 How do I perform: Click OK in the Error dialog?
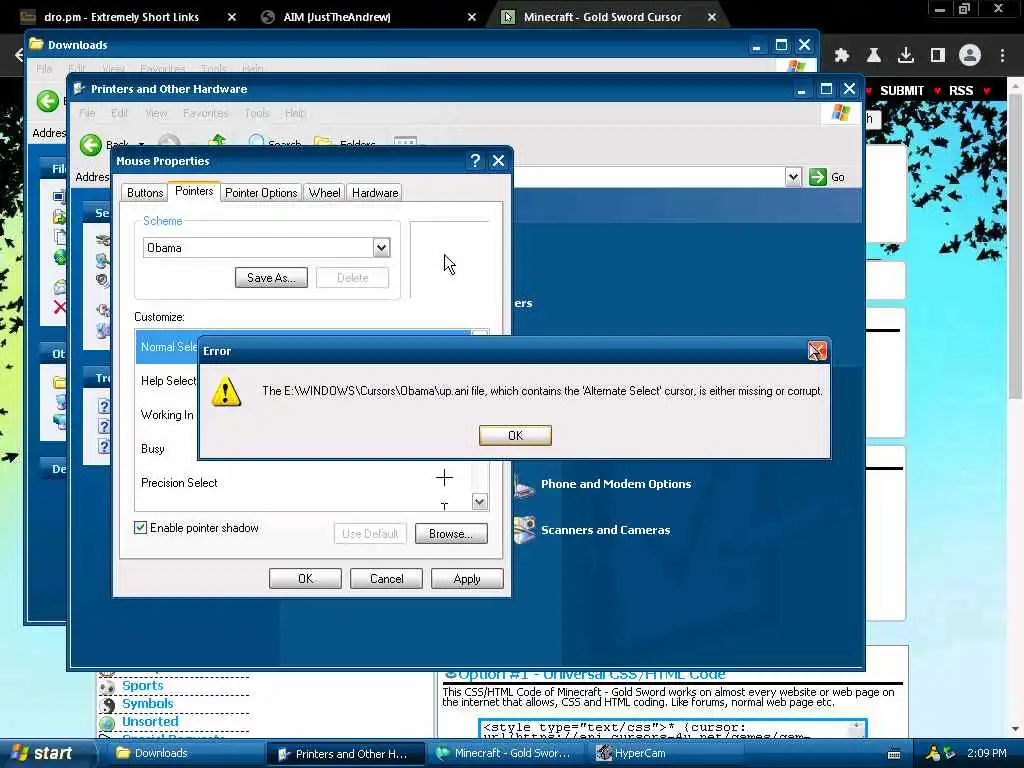515,435
